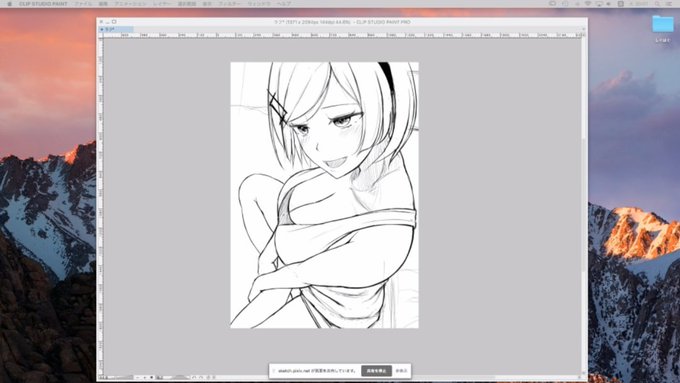Open the レイヤー (Layer) menu
The width and height of the screenshot is (680, 383).
pos(162,3)
